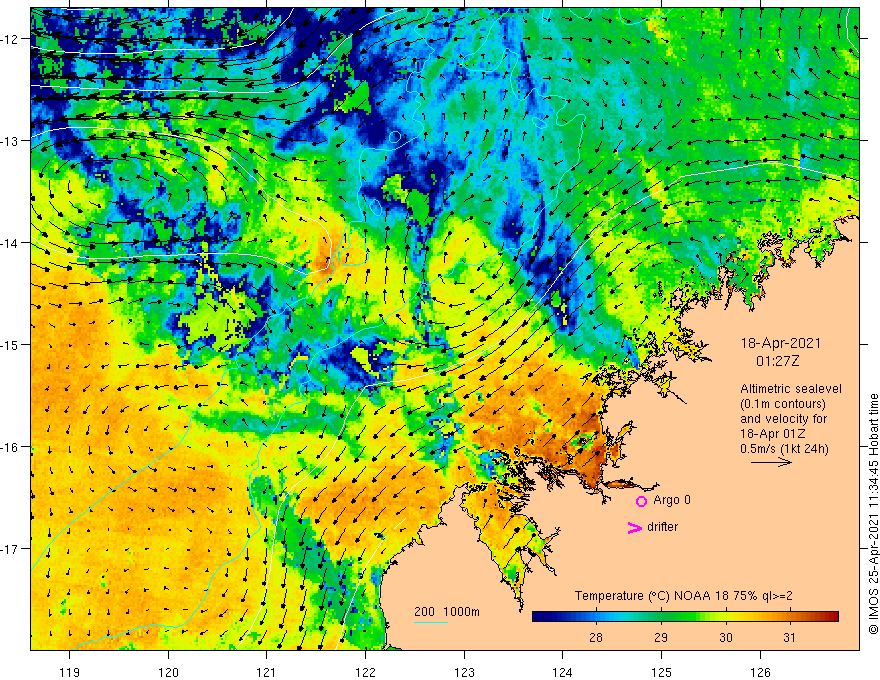The image size is (880, 680).
Task: Click the '(0.1m contours)' text
Action: click(783, 404)
